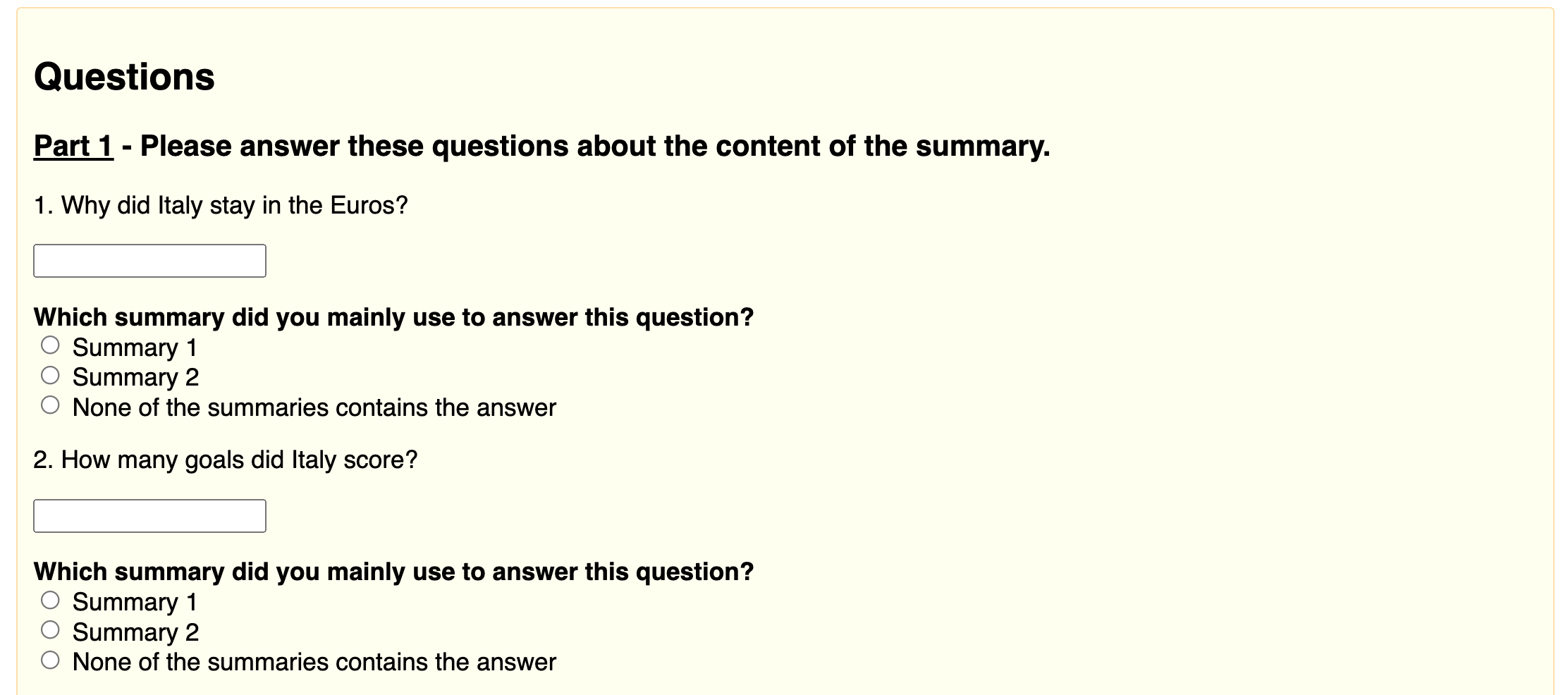
Task: Click the answer field for goals scored question
Action: pos(149,516)
